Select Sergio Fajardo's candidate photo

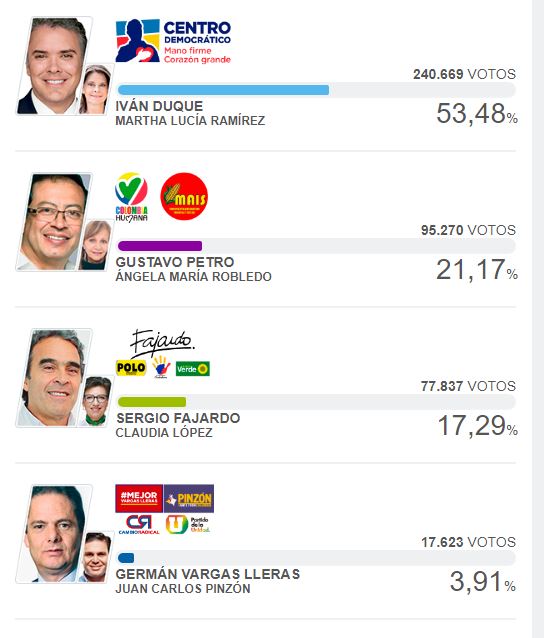[53, 378]
